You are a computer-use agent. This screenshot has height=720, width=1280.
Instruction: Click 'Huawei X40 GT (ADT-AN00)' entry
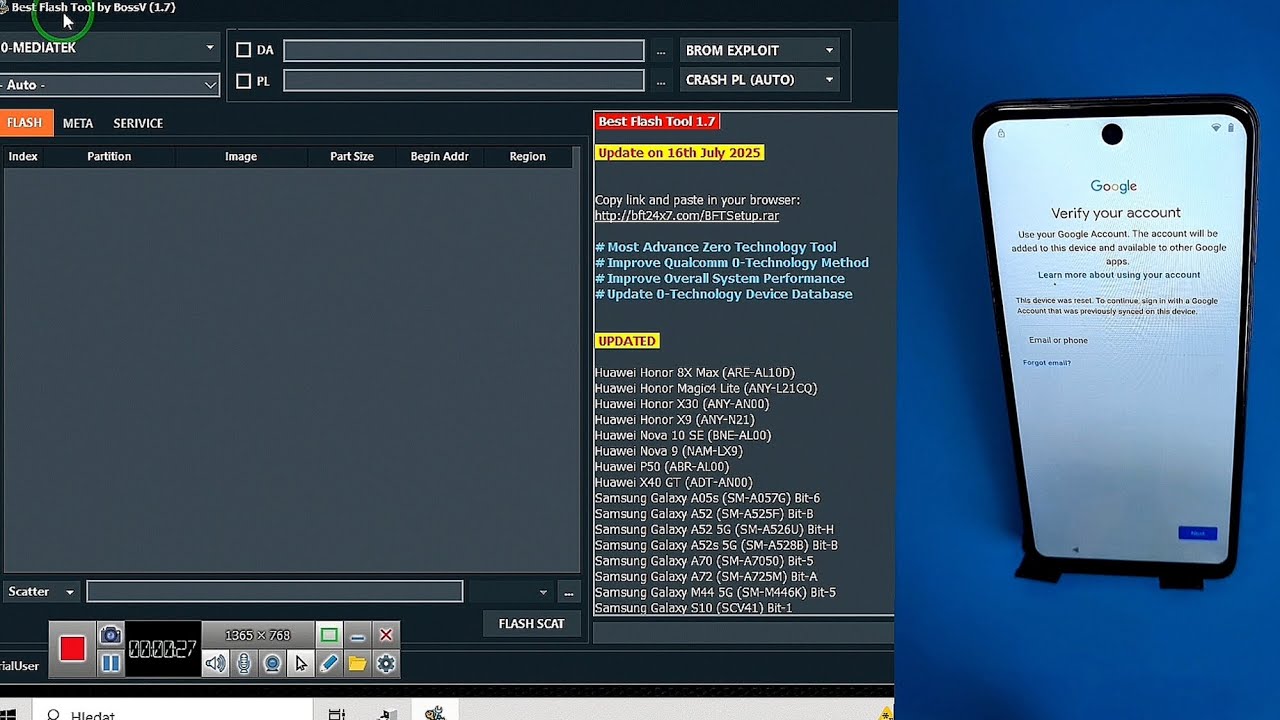(x=674, y=482)
